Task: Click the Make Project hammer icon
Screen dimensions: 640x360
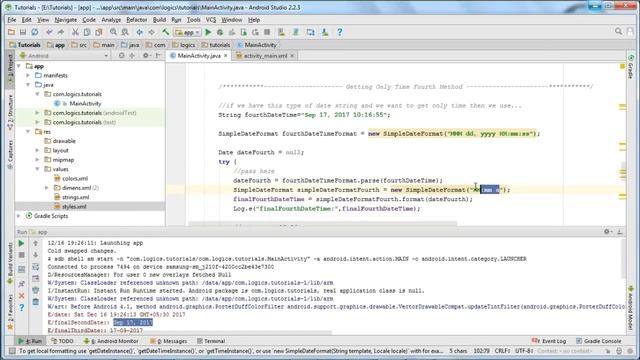Action: coord(166,32)
